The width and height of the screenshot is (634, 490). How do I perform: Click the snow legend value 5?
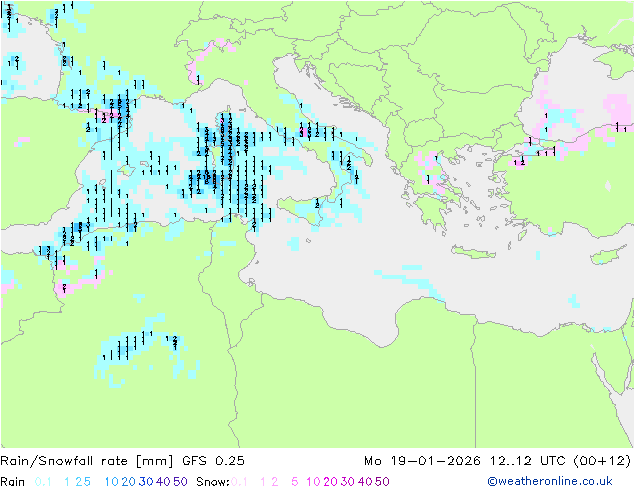[x=295, y=482]
